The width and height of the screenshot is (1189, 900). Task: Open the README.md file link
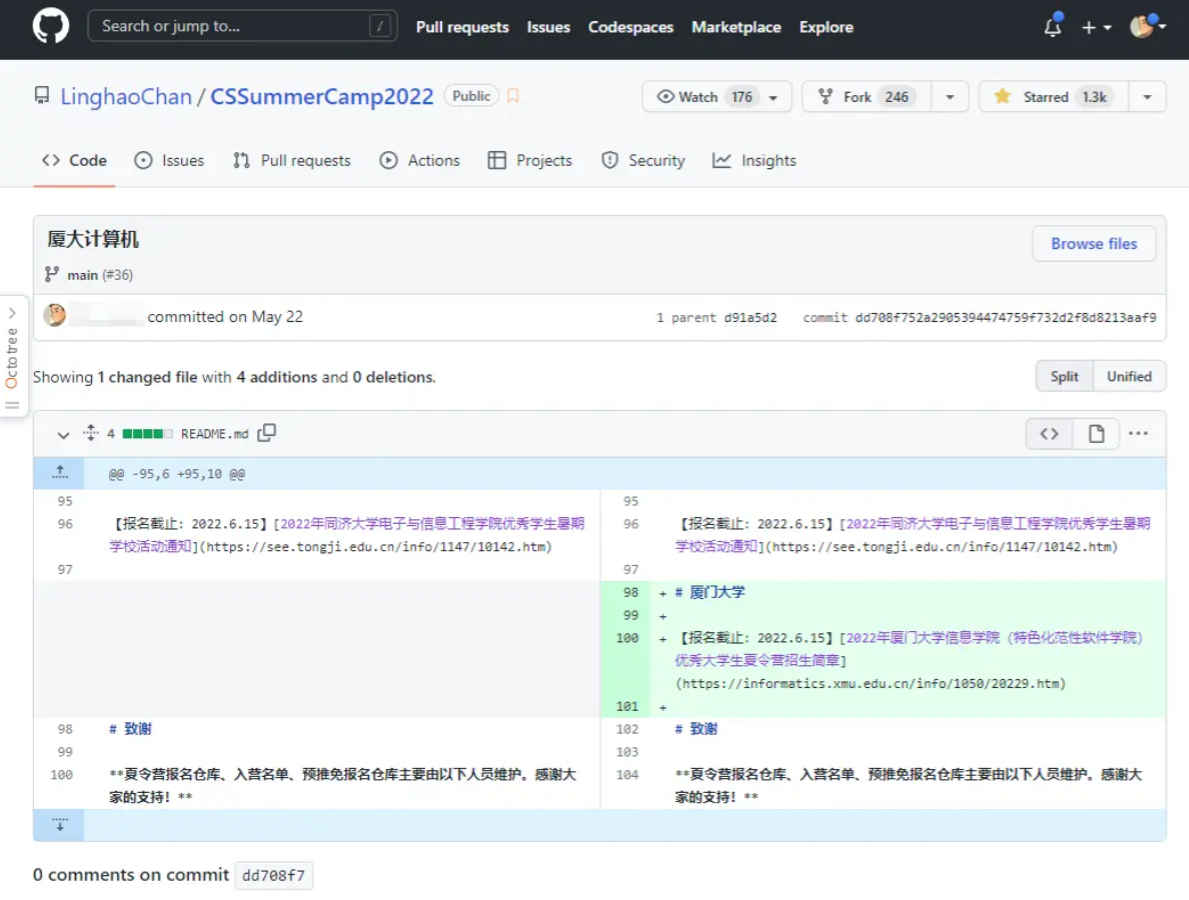215,434
